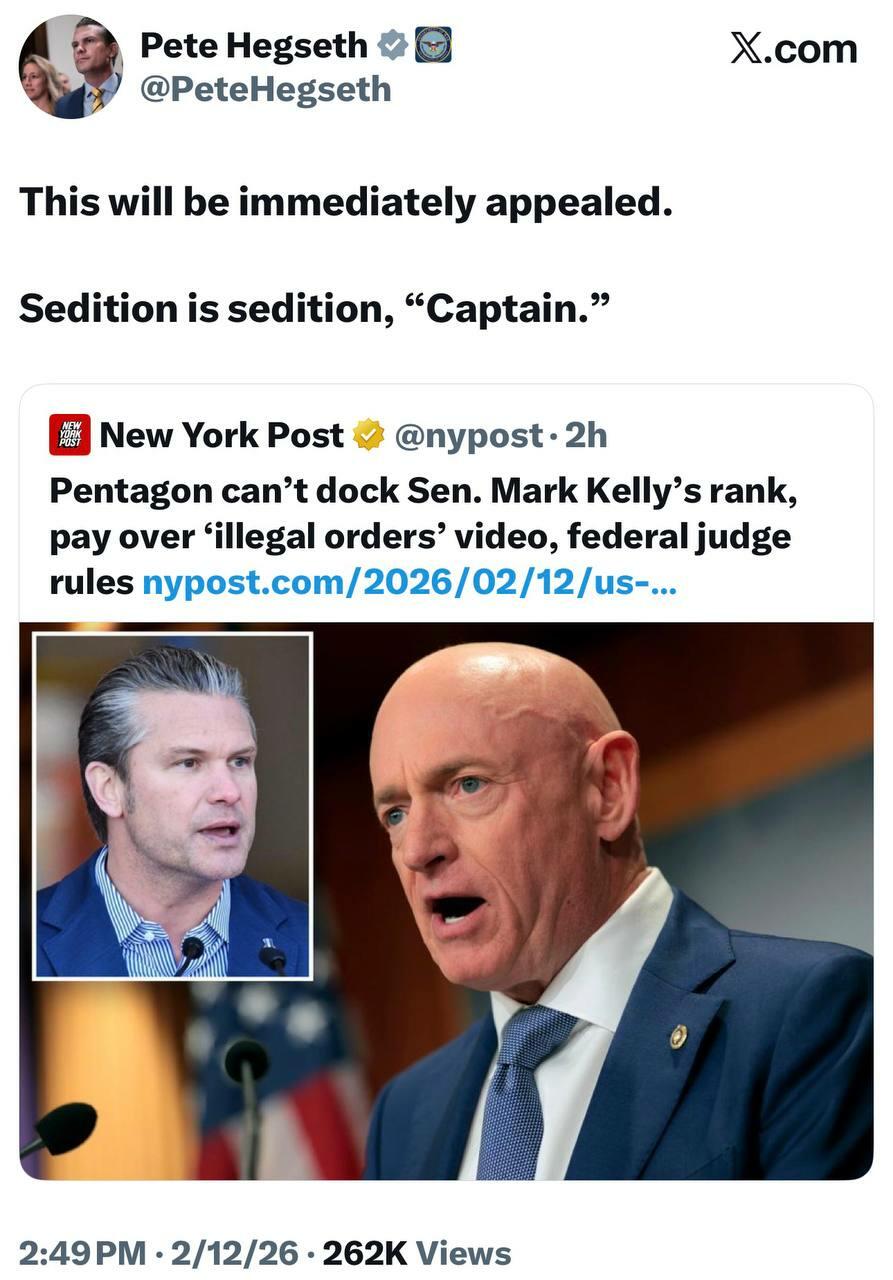The height and width of the screenshot is (1280, 893).
Task: Click the 2h timestamp on quoted post
Action: pos(586,435)
